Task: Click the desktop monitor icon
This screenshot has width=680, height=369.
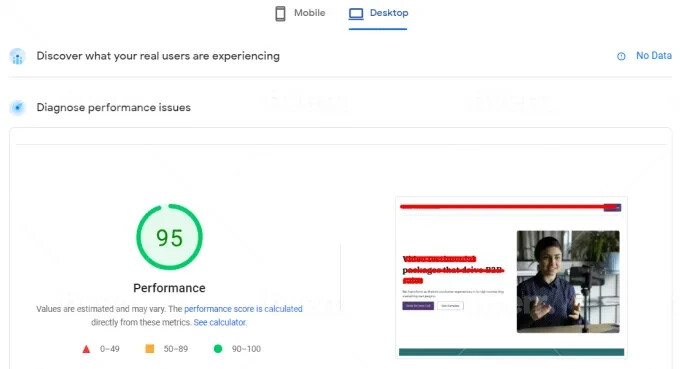Action: [356, 14]
